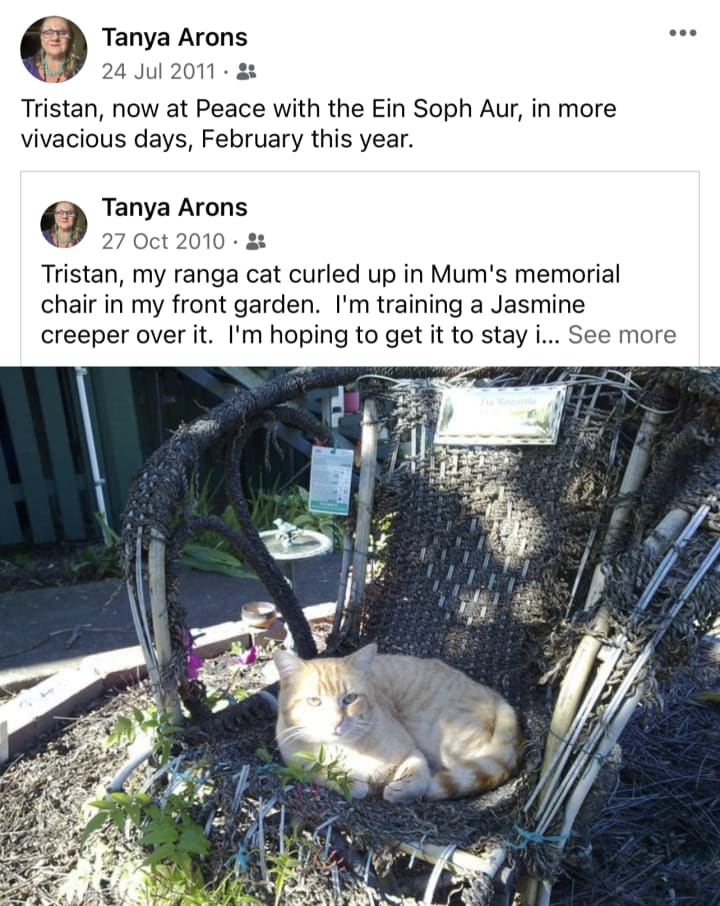Click the shared post card border area
The width and height of the screenshot is (720, 906).
click(360, 269)
